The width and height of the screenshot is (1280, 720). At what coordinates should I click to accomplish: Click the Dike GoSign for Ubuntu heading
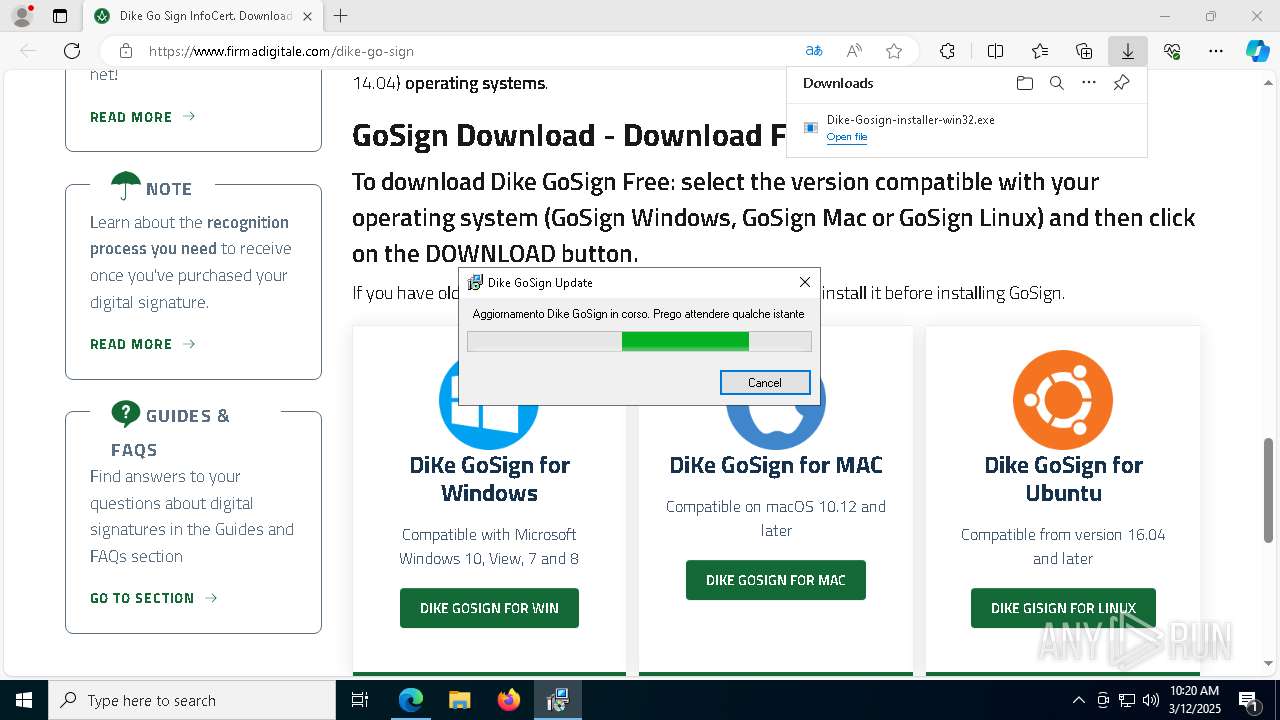coord(1063,479)
